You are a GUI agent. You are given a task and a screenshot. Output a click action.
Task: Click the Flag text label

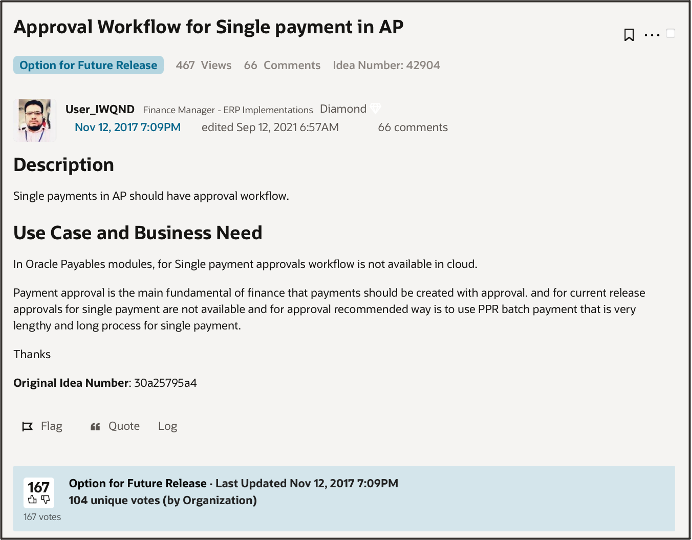tap(52, 426)
